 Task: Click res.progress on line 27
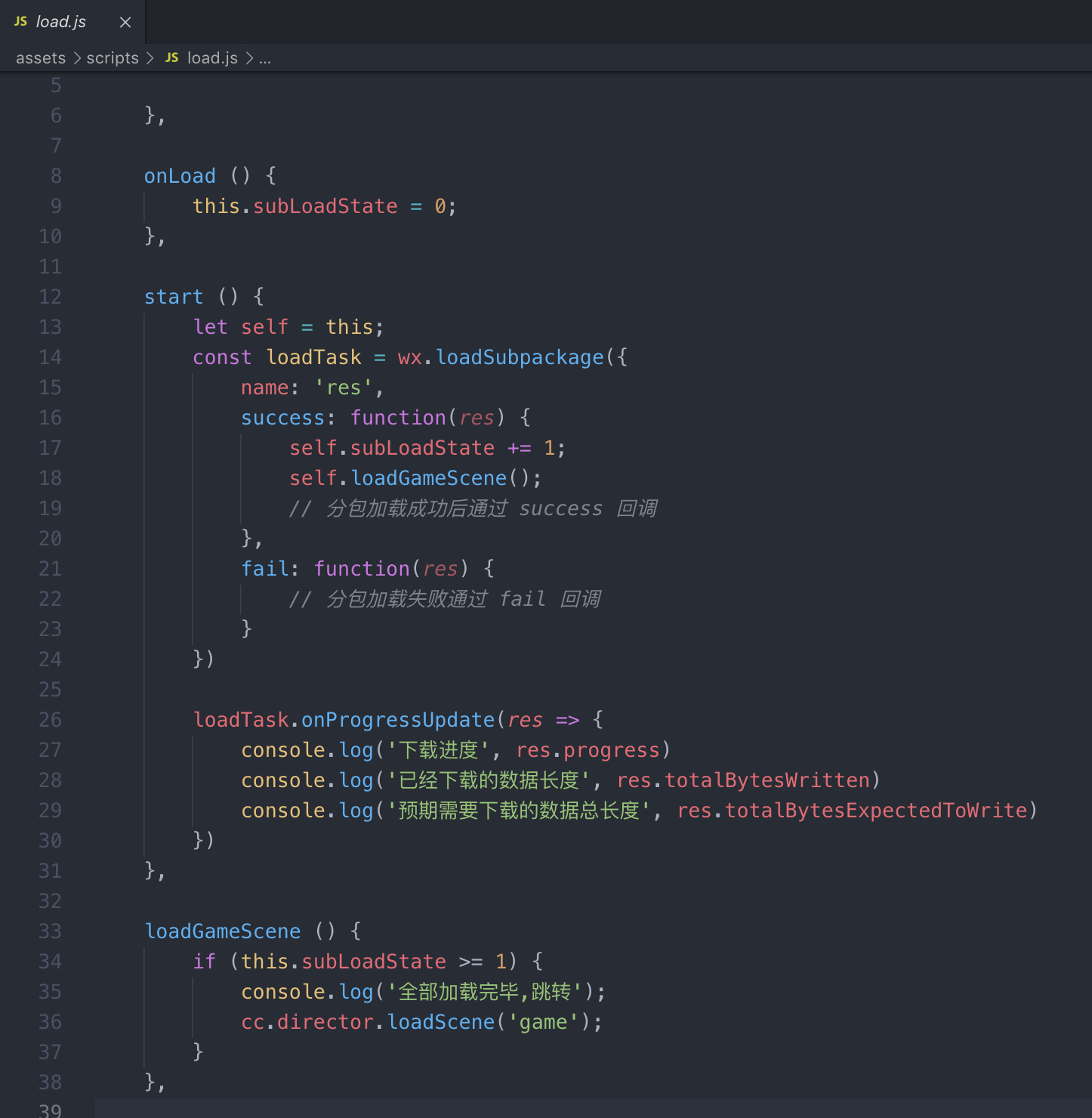click(588, 750)
